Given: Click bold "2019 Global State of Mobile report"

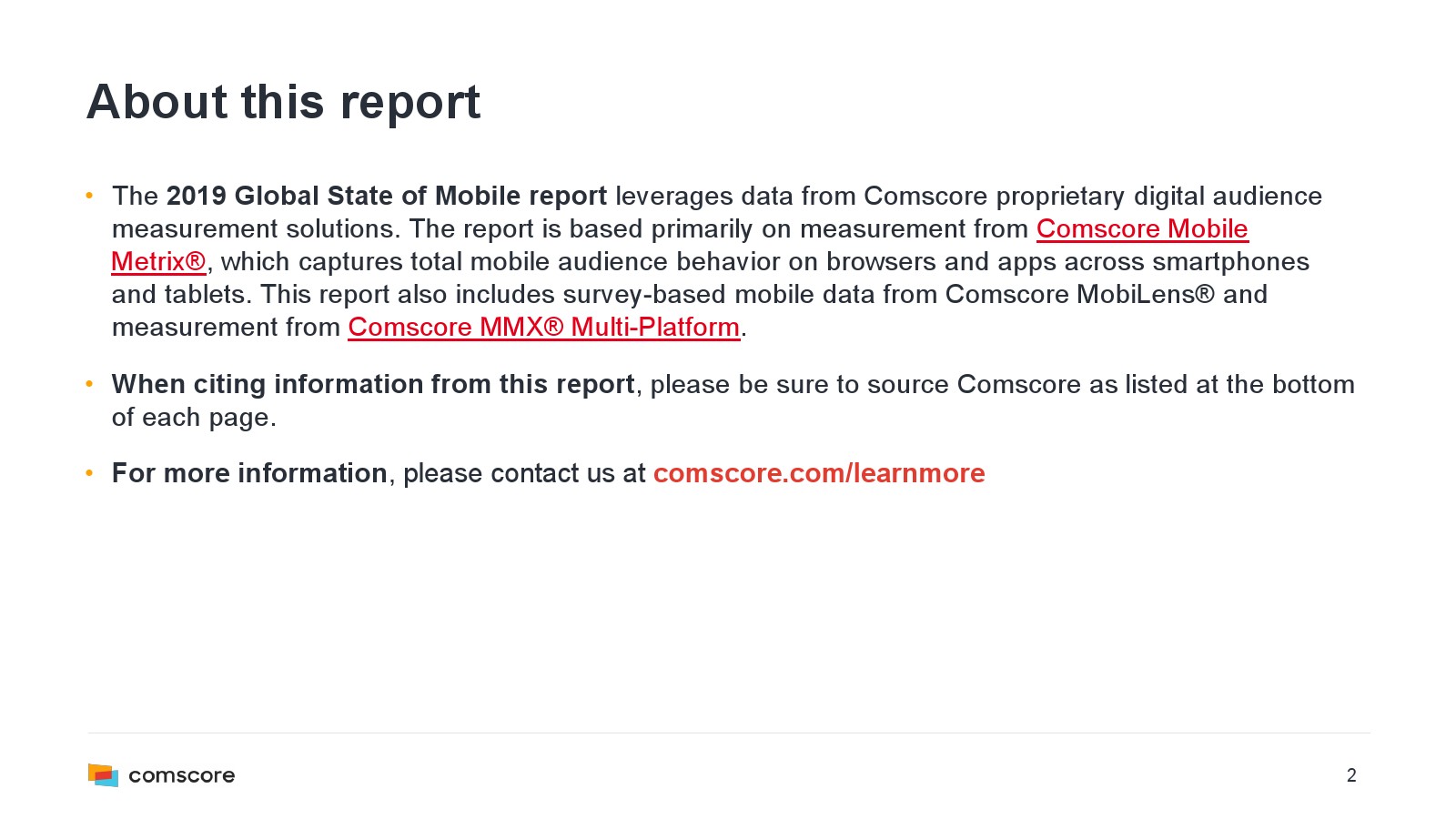Looking at the screenshot, I should (386, 197).
